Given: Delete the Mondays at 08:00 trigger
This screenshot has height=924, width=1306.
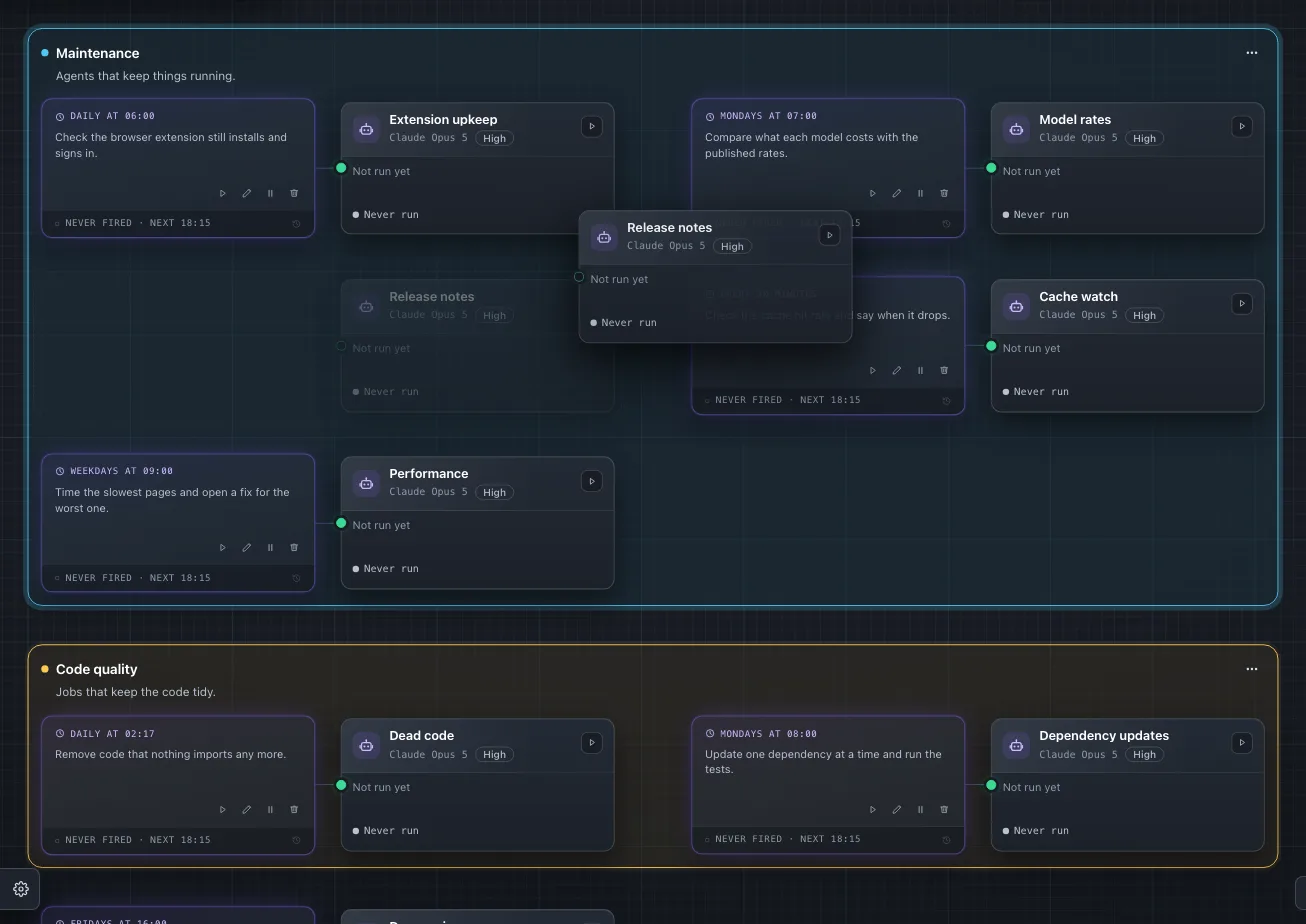Looking at the screenshot, I should pos(944,809).
